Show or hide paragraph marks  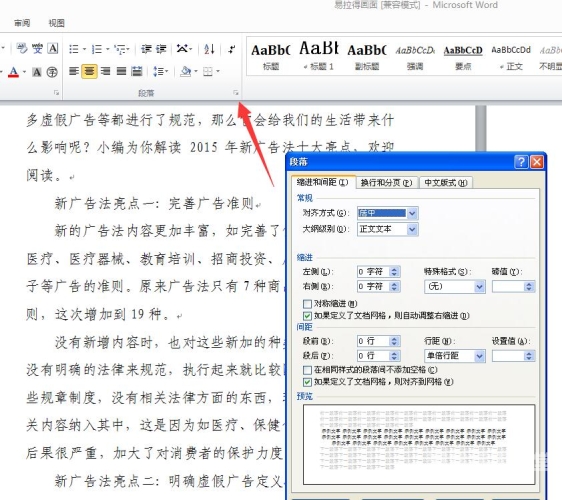[x=232, y=49]
